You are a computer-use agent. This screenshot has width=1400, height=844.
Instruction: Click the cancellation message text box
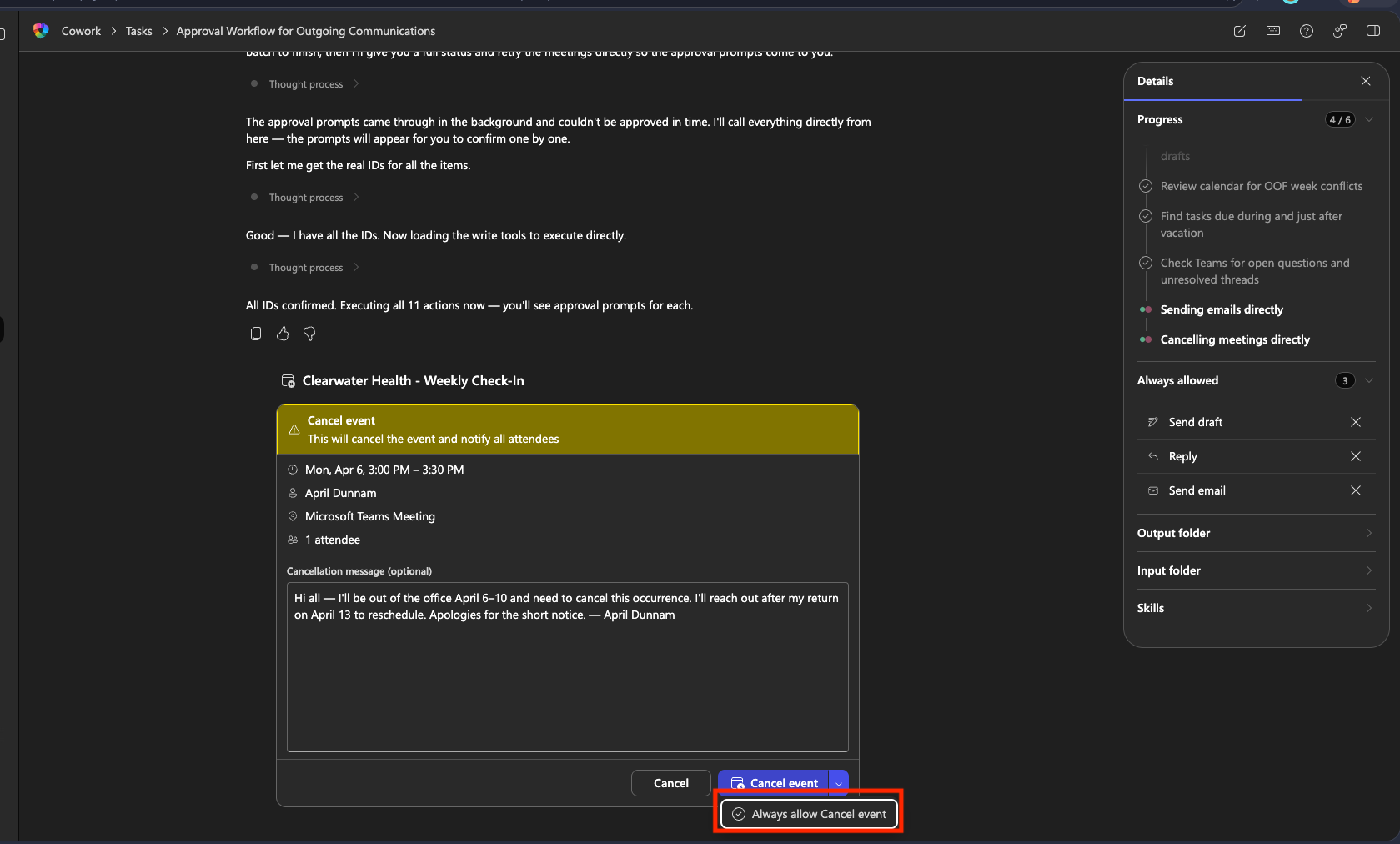point(567,666)
